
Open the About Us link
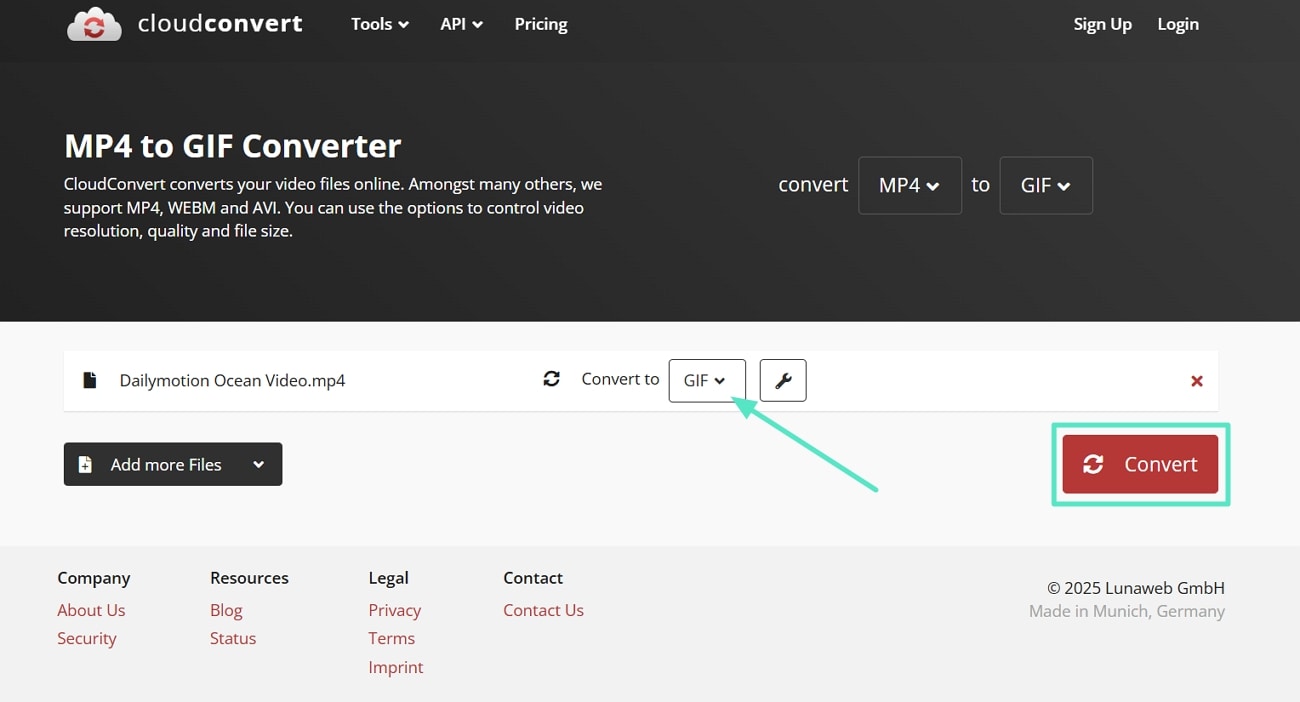(x=91, y=610)
